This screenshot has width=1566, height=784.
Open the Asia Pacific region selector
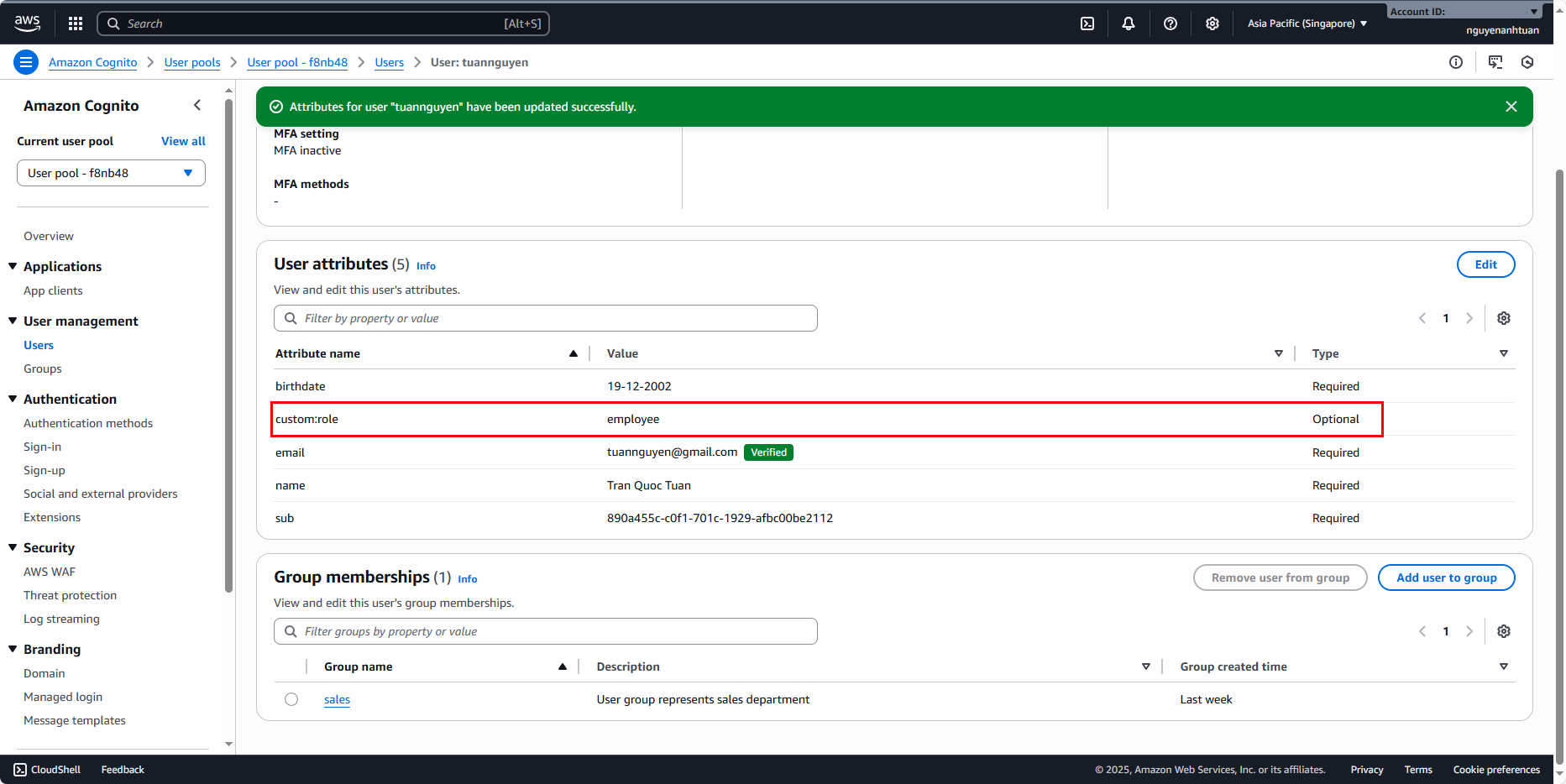(1307, 24)
